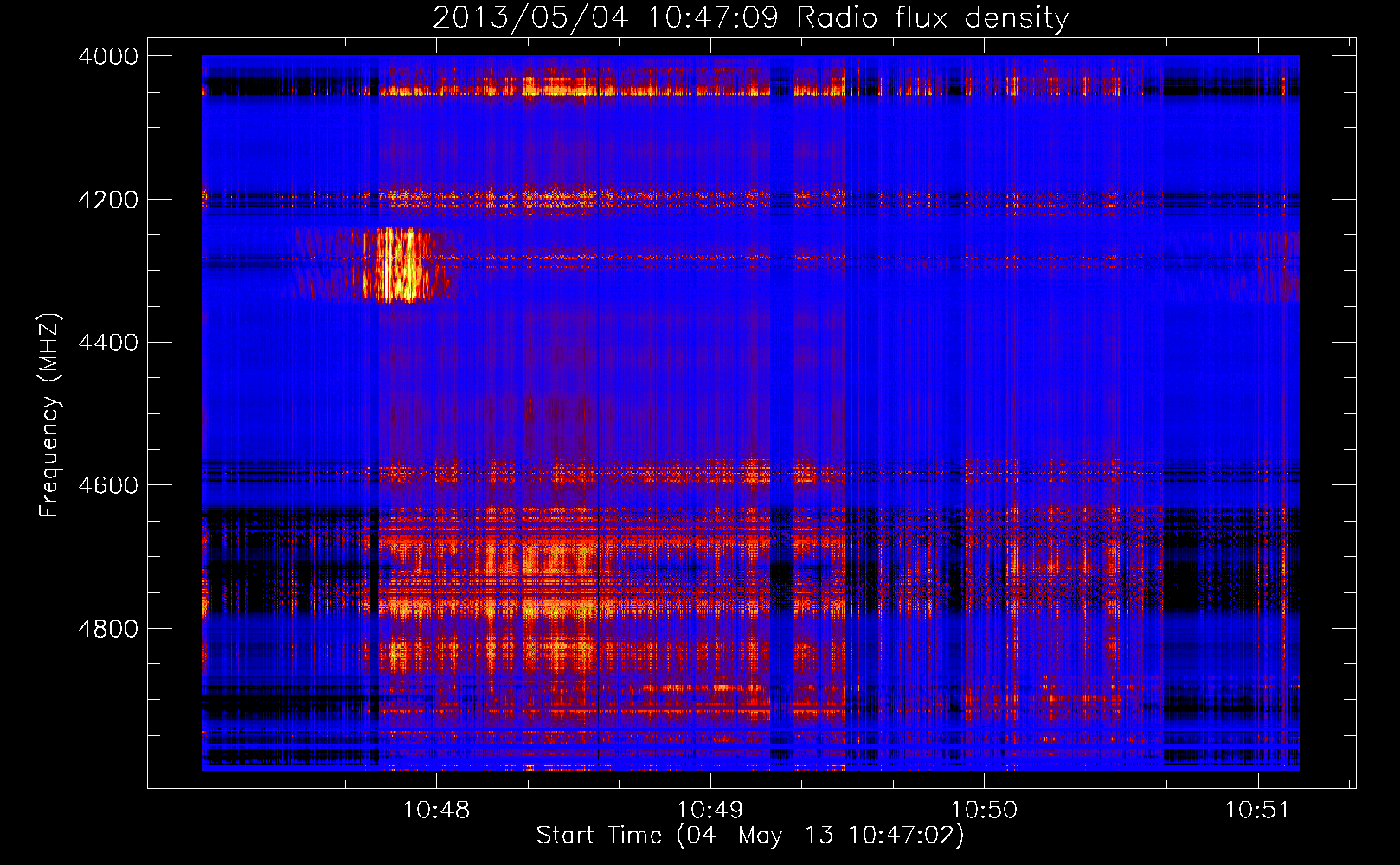This screenshot has height=865, width=1400.
Task: Click the plot title '2013/05/04 10:47:09 Radio flux density'
Action: pyautogui.click(x=750, y=18)
